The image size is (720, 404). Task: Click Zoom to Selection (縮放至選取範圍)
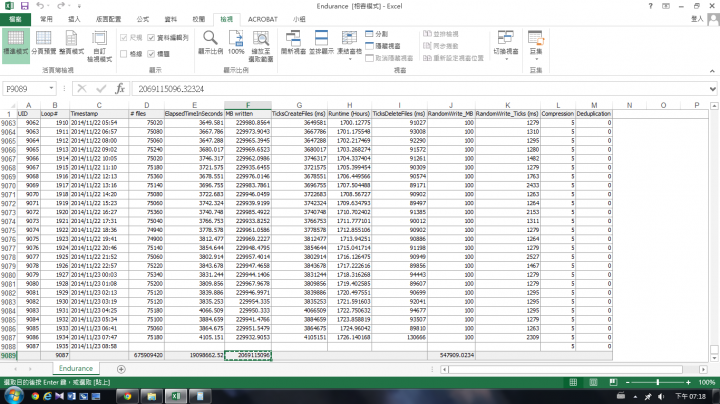(261, 46)
